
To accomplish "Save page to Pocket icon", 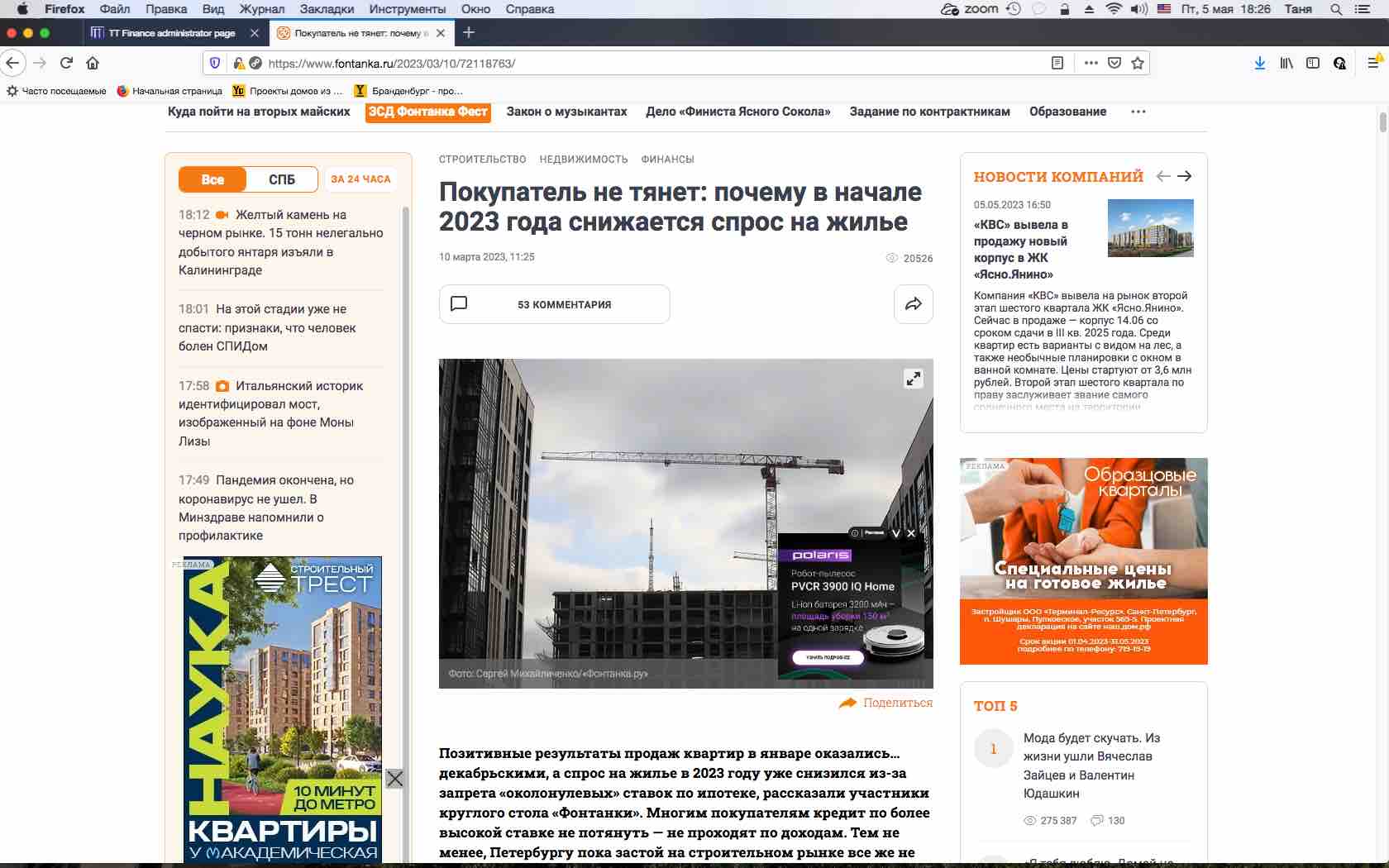I will pyautogui.click(x=1115, y=63).
